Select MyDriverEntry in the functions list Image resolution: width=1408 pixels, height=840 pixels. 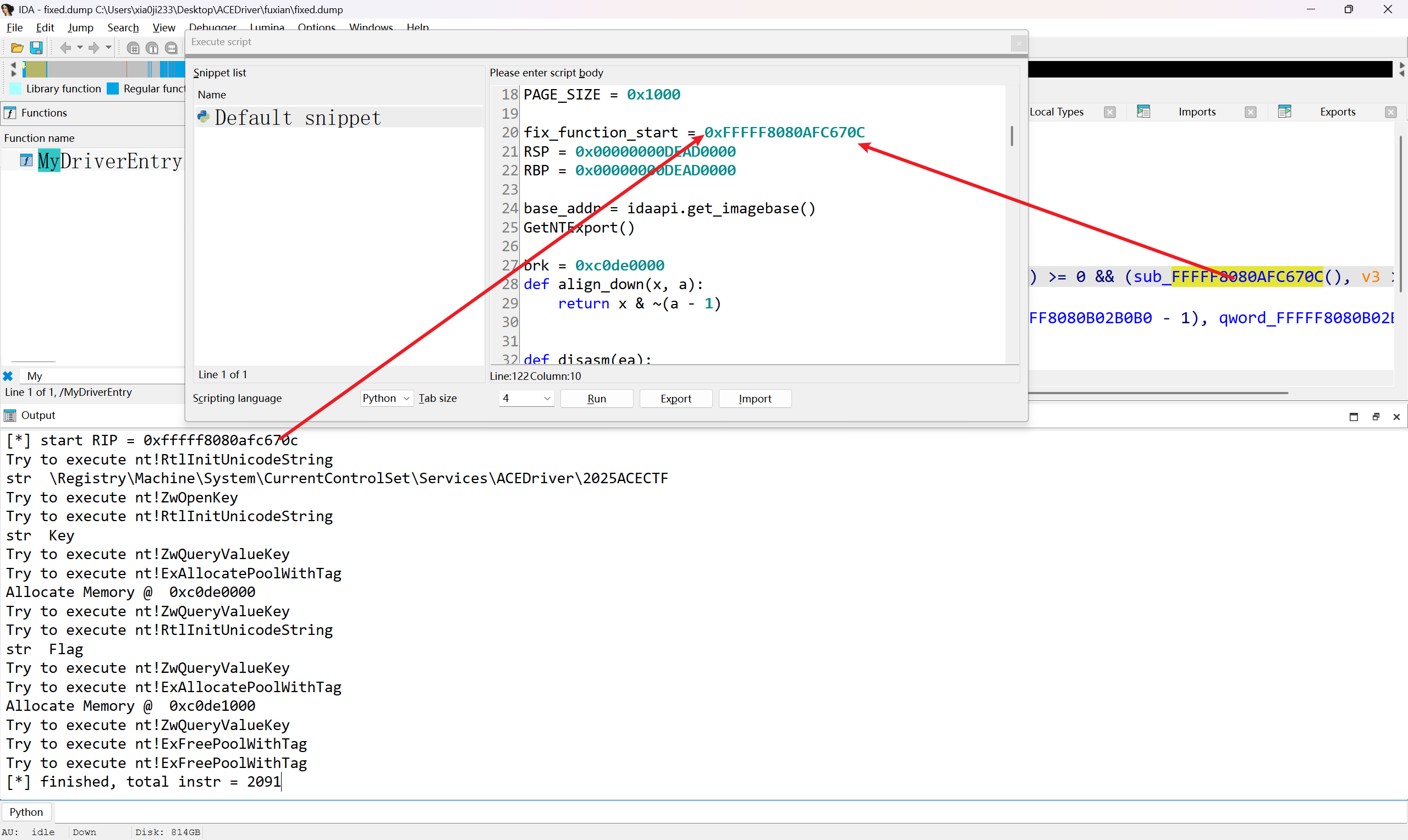click(109, 161)
